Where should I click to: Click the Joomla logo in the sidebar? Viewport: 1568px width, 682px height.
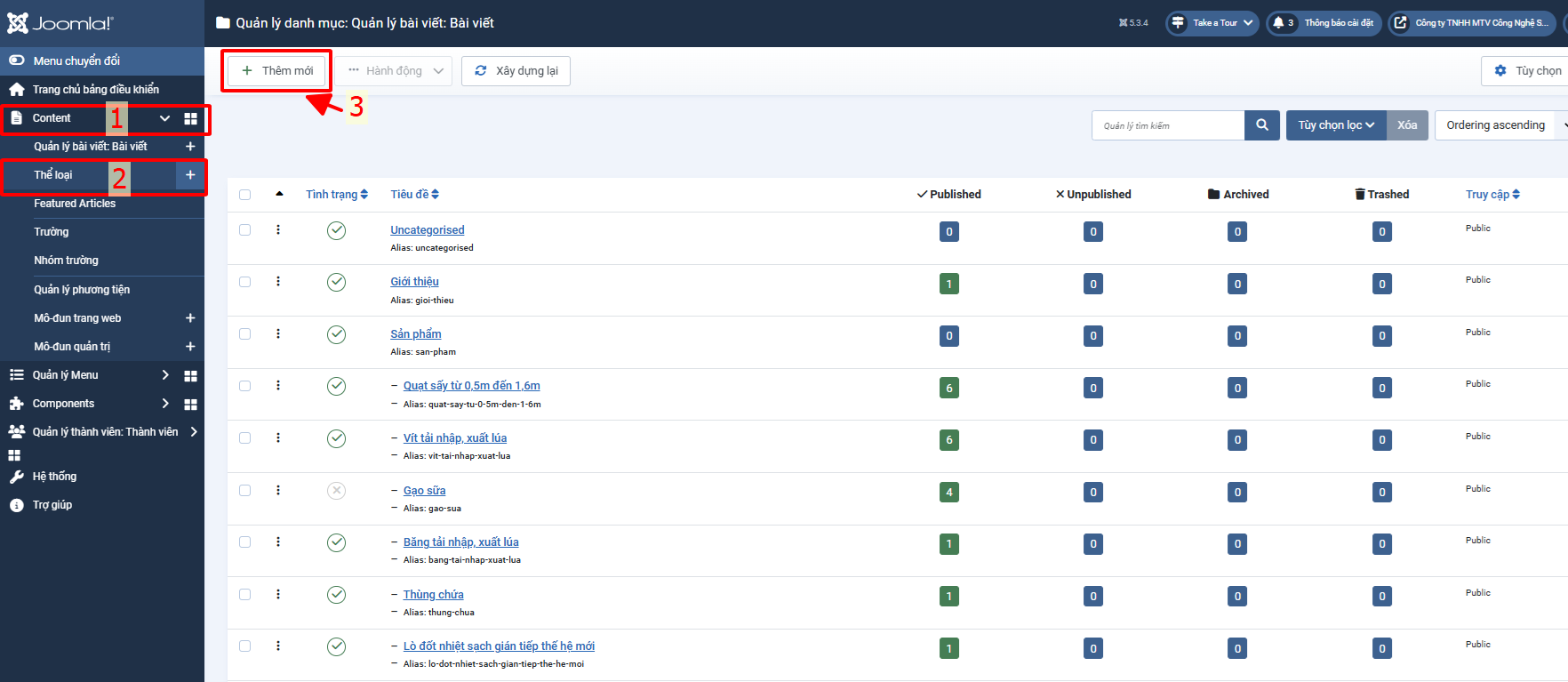tap(60, 23)
